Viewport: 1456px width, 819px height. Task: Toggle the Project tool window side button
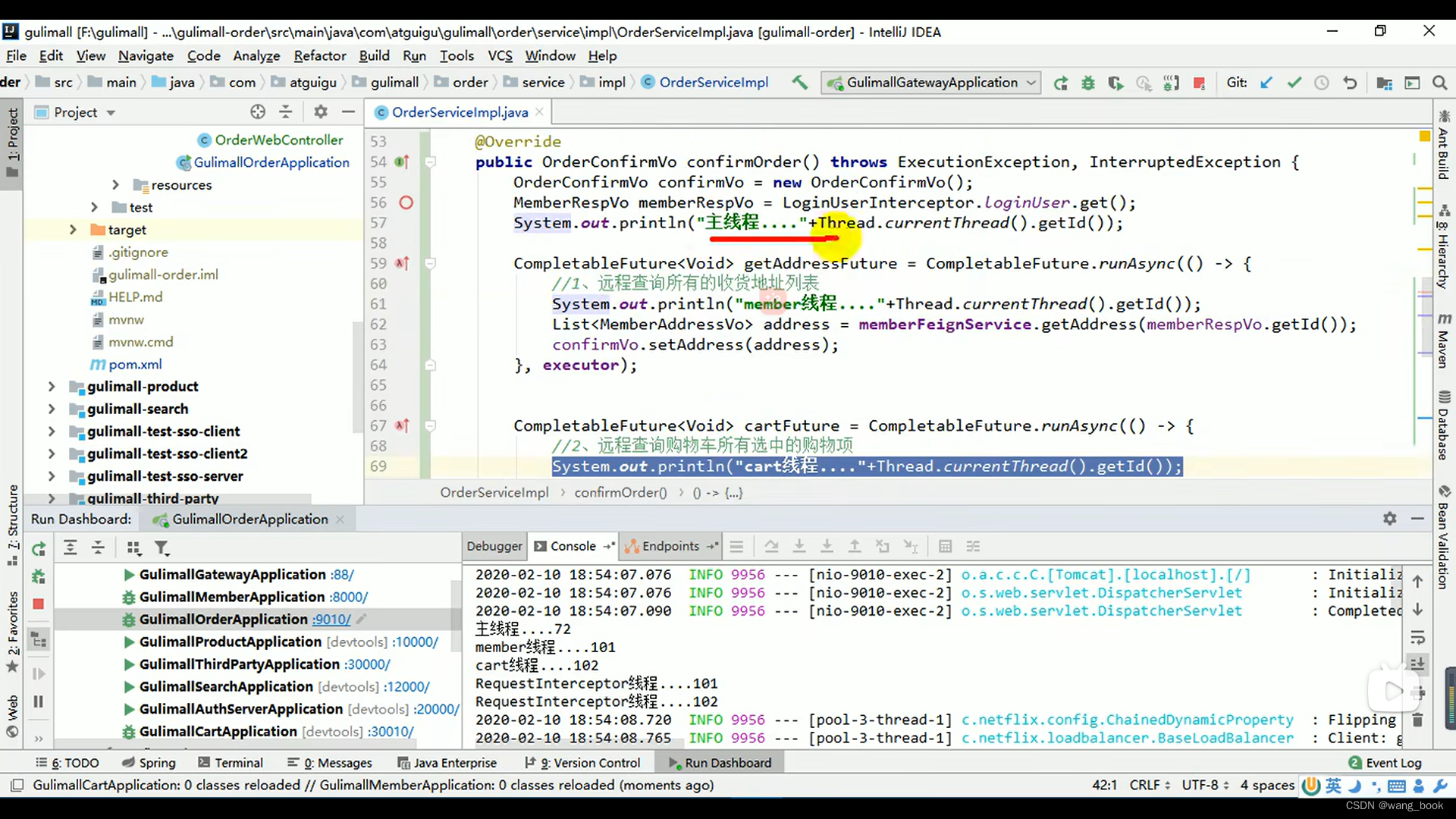[12, 142]
